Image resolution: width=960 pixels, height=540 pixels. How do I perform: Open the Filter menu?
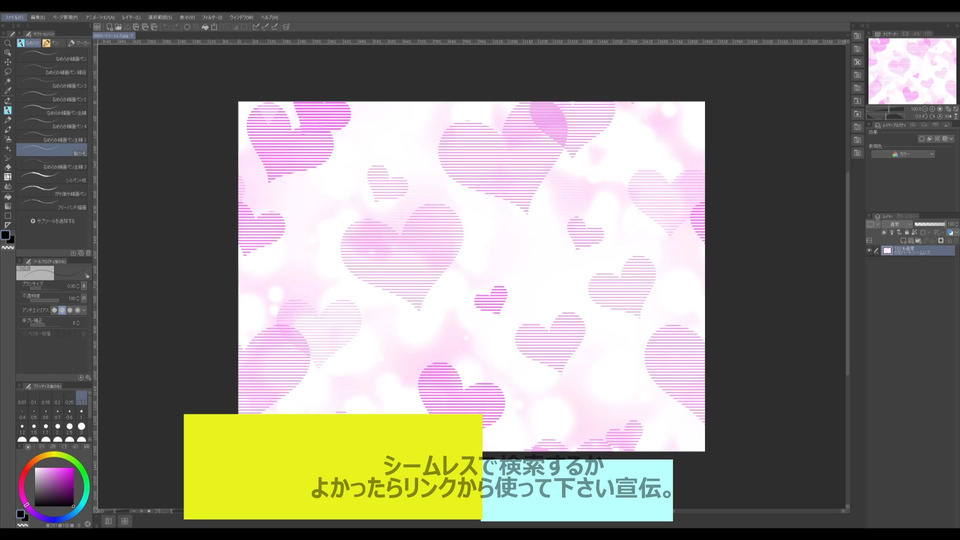pyautogui.click(x=212, y=18)
